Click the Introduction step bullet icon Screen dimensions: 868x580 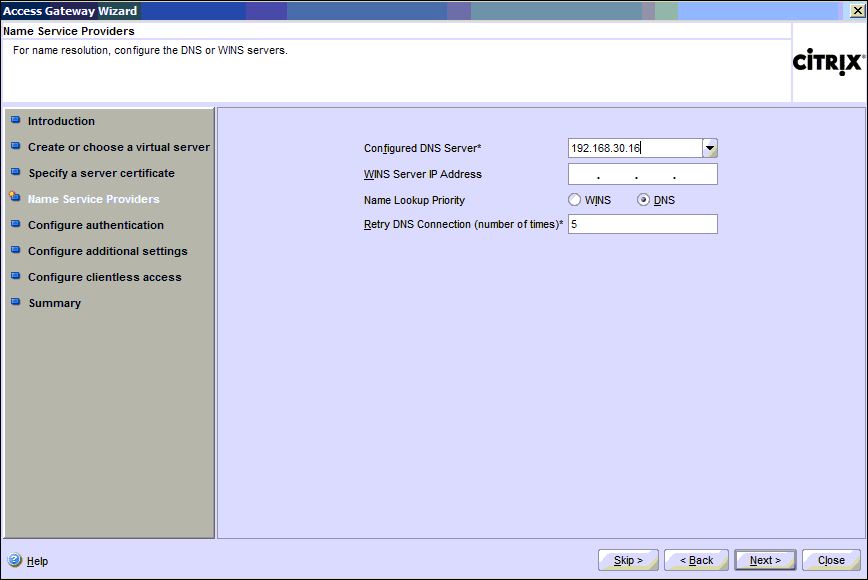pyautogui.click(x=15, y=120)
